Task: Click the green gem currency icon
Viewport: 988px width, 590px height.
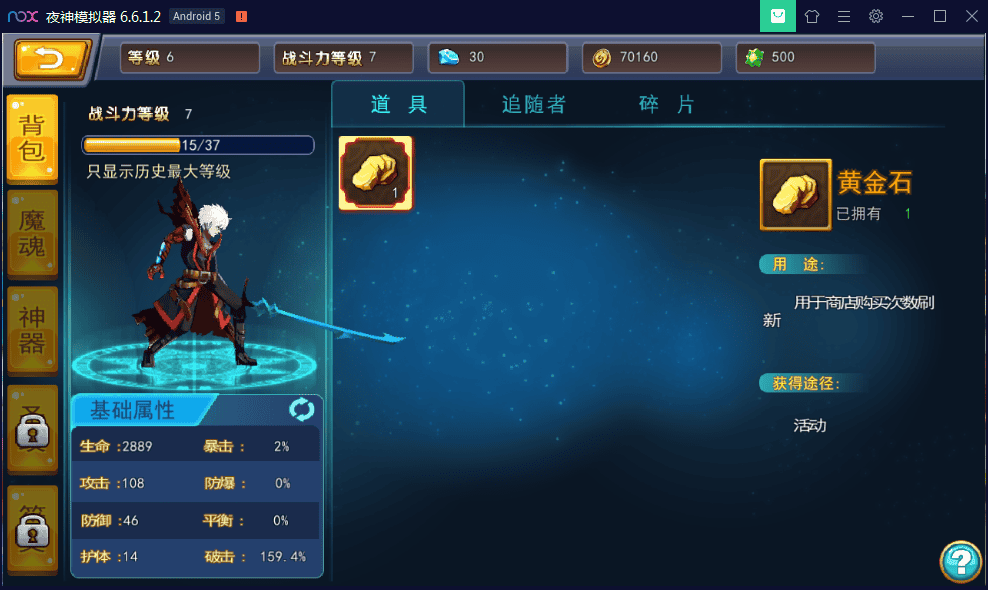Action: tap(754, 58)
